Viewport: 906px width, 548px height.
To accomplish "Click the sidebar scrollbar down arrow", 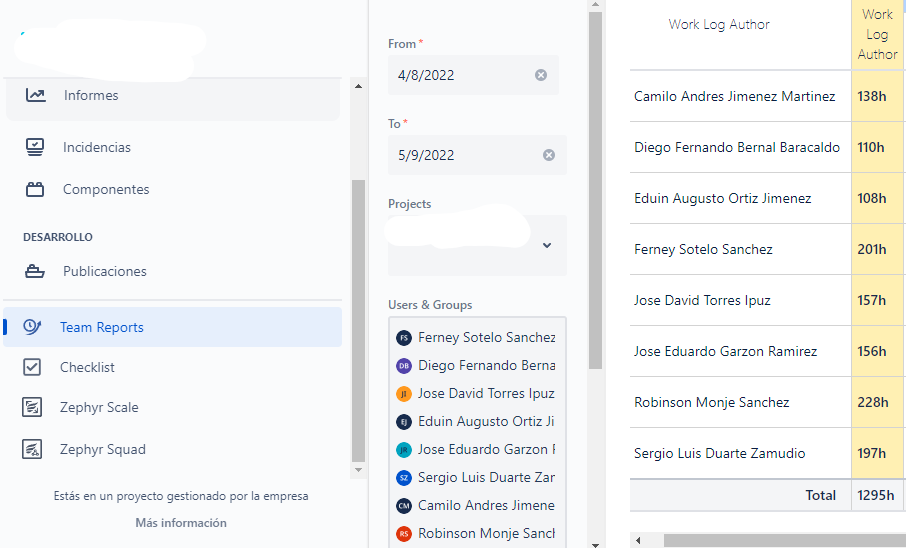I will click(358, 470).
